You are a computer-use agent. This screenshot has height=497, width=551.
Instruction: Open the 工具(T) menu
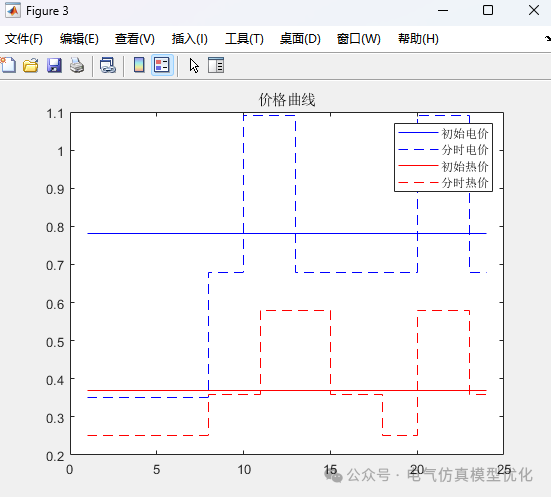point(244,39)
